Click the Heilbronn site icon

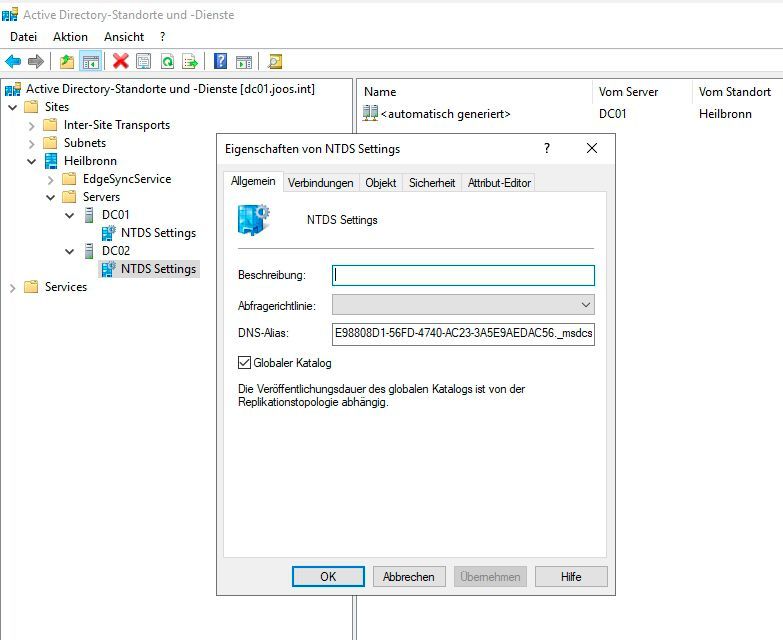coord(51,161)
